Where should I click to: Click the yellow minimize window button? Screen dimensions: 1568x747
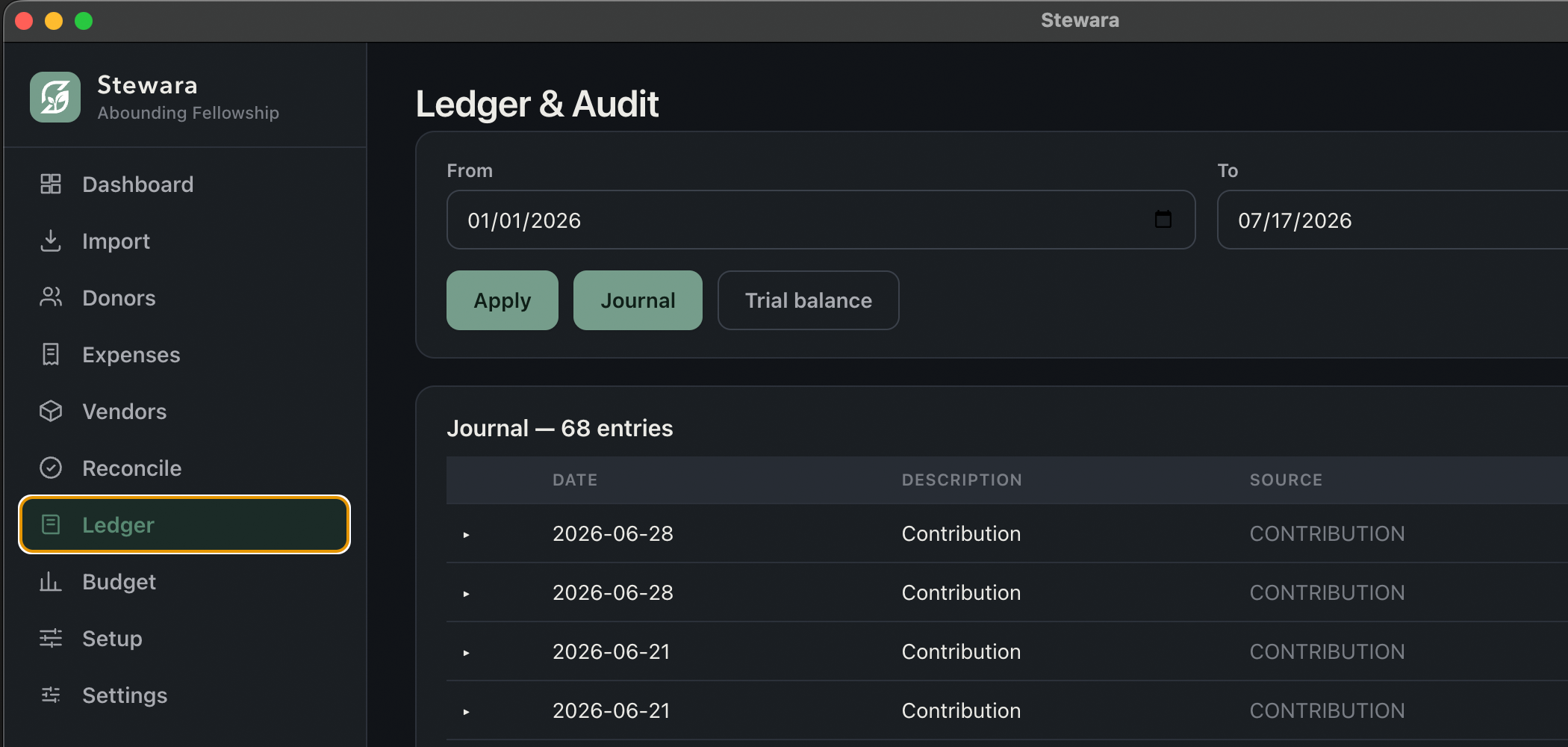pos(54,21)
